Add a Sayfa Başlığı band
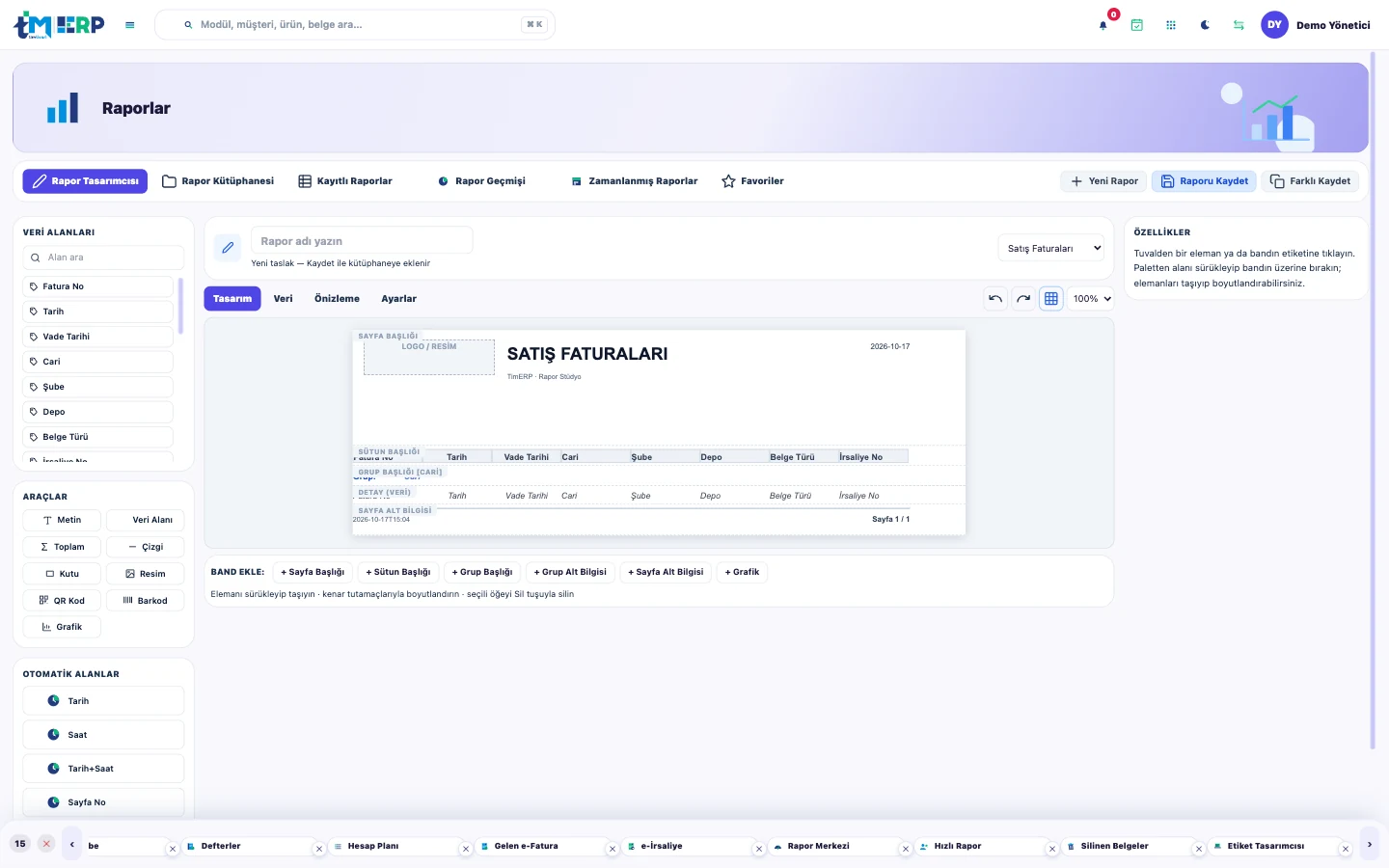1389x868 pixels. click(x=313, y=572)
